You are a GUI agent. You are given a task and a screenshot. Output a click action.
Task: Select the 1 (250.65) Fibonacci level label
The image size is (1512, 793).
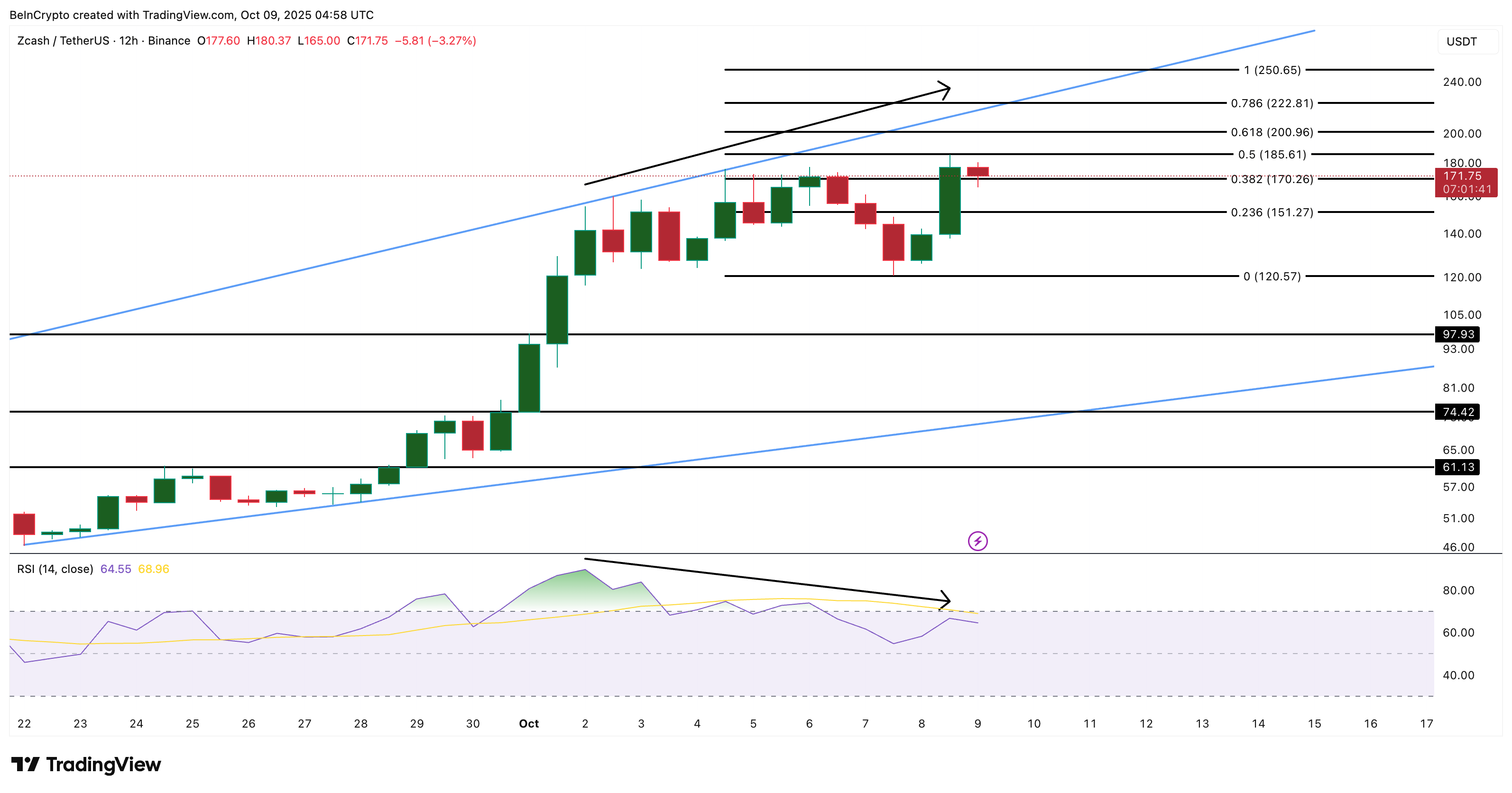point(1272,70)
